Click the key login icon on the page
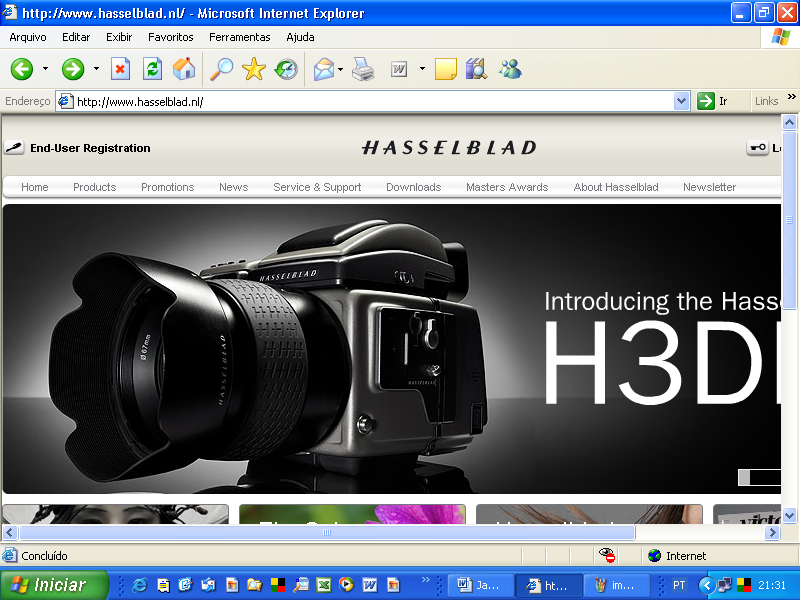This screenshot has width=800, height=600. tap(758, 148)
